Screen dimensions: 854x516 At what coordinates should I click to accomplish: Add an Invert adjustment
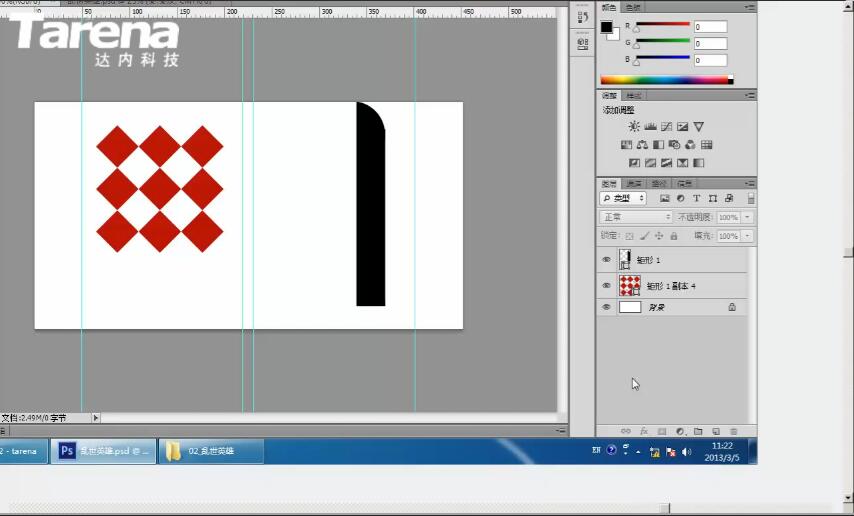(x=634, y=162)
